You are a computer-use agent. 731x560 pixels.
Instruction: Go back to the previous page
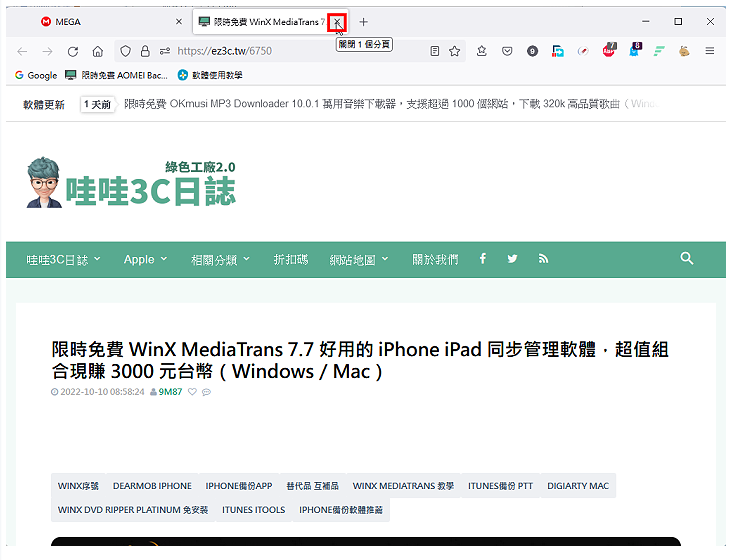click(22, 51)
